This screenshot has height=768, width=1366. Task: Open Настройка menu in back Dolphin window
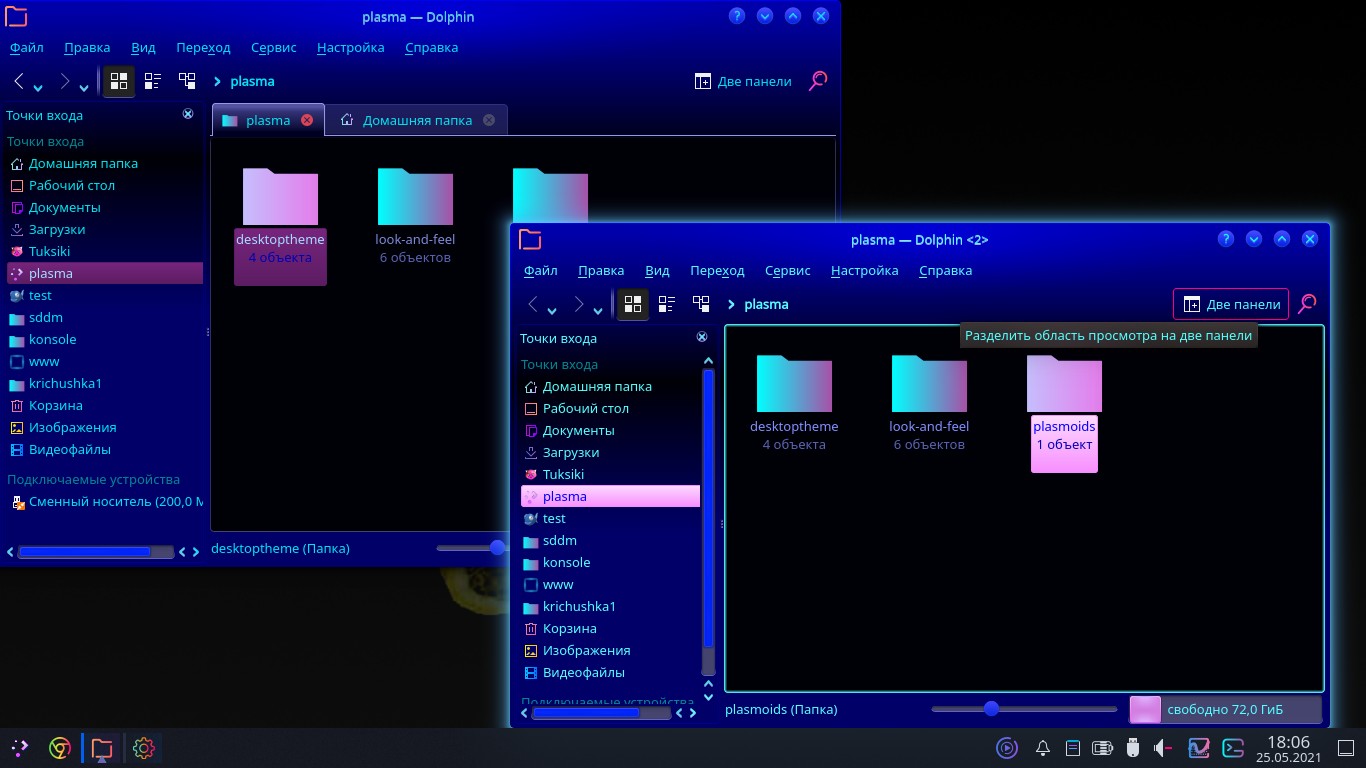click(351, 47)
